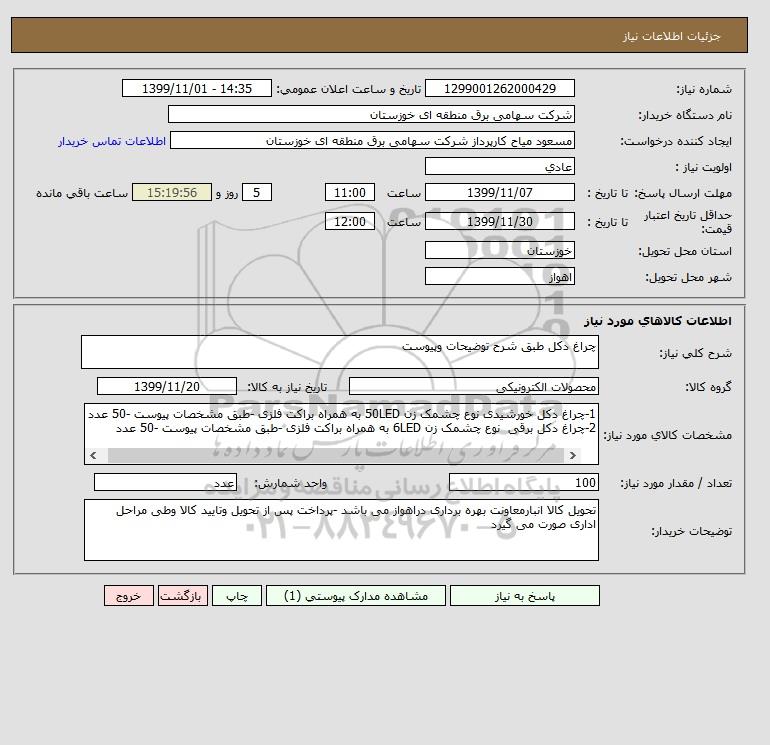Open مشاهده مدارک پیوستی (1) button

(356, 596)
